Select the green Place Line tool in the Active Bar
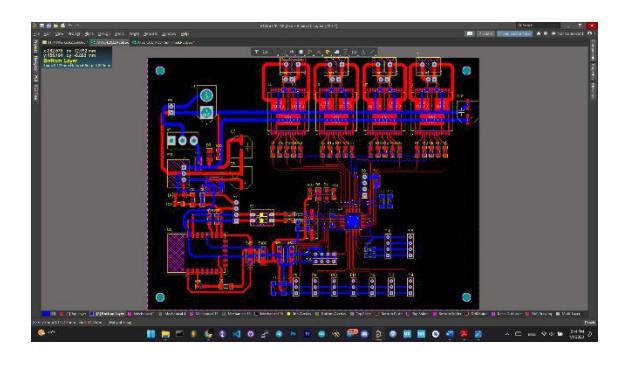This screenshot has height=367, width=628. pos(373,52)
